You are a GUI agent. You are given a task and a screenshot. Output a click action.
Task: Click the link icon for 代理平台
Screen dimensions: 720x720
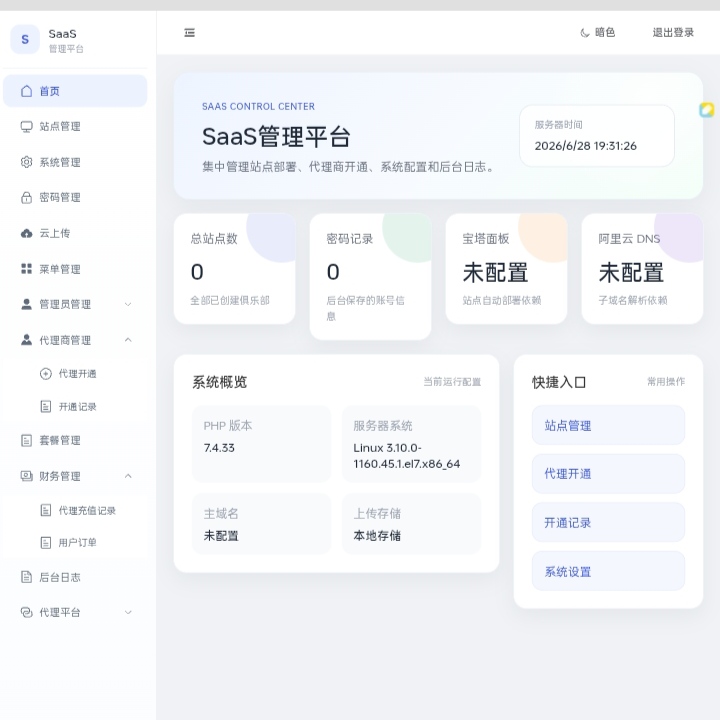[x=27, y=612]
